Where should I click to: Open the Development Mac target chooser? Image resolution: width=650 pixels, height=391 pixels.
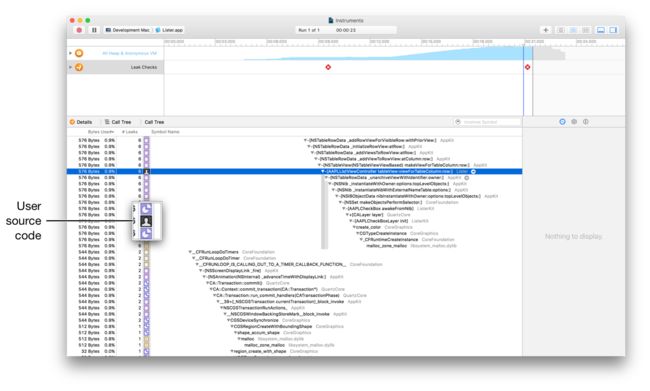(128, 30)
